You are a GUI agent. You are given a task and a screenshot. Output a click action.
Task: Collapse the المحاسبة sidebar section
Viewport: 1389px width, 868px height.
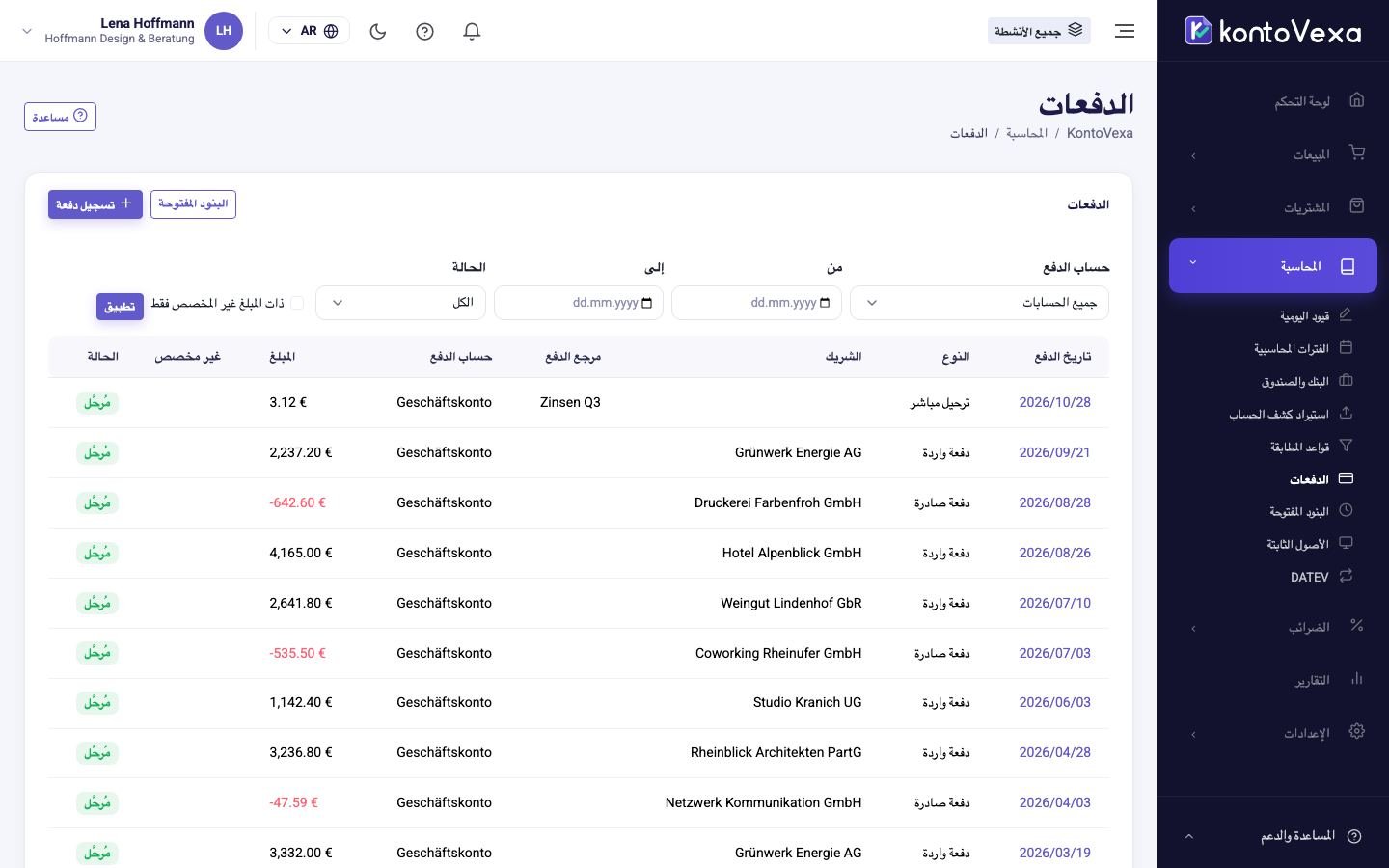pyautogui.click(x=1273, y=265)
